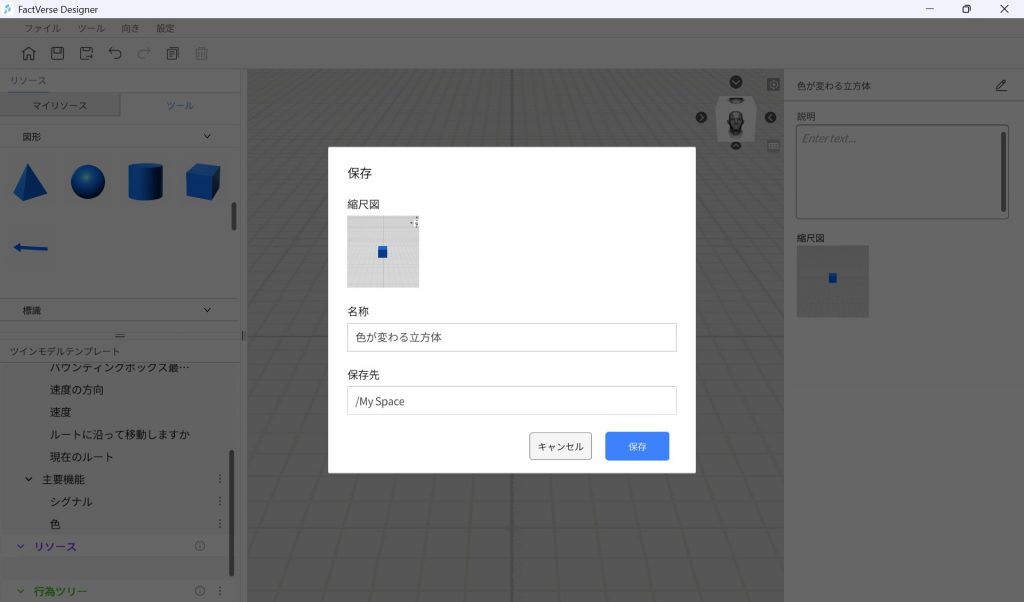1024x602 pixels.
Task: Click the info icon next to リソース
Action: pyautogui.click(x=199, y=546)
